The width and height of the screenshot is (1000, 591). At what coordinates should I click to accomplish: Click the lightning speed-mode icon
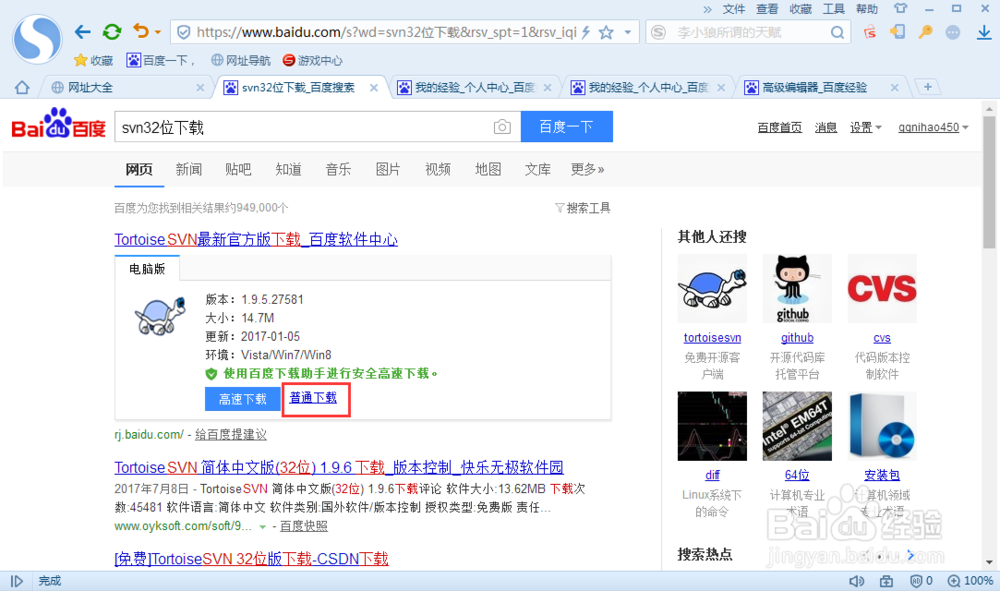(585, 32)
